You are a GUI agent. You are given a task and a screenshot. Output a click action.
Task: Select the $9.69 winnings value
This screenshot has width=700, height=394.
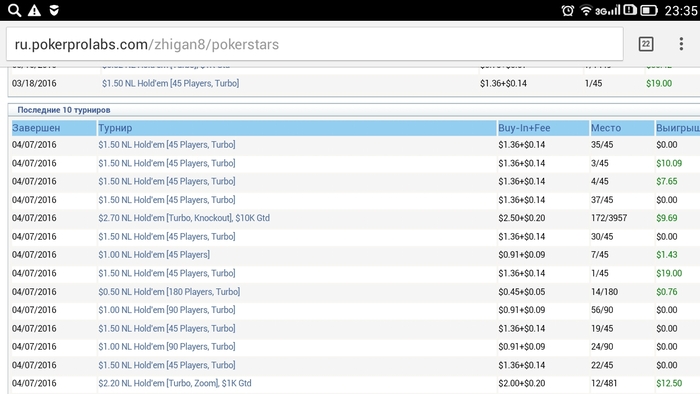[667, 218]
